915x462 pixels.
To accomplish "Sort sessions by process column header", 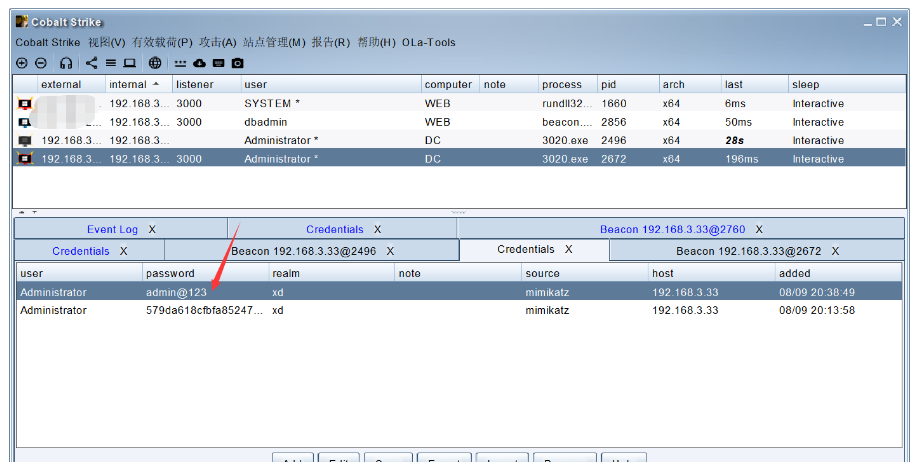I will pyautogui.click(x=568, y=84).
